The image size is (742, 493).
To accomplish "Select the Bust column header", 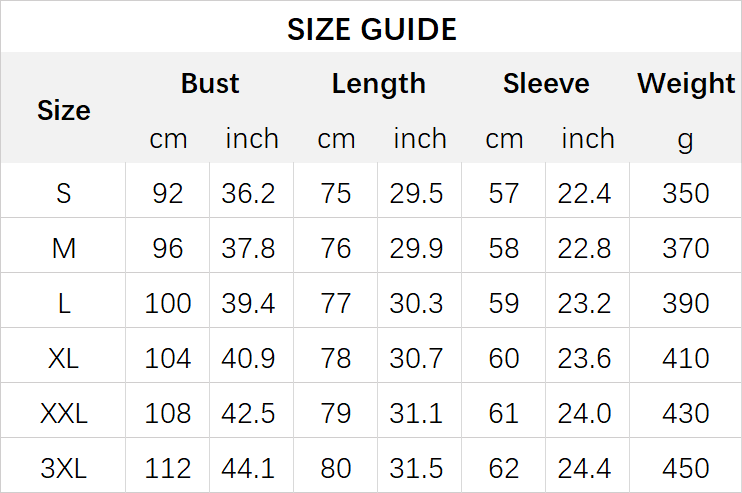I will (210, 84).
